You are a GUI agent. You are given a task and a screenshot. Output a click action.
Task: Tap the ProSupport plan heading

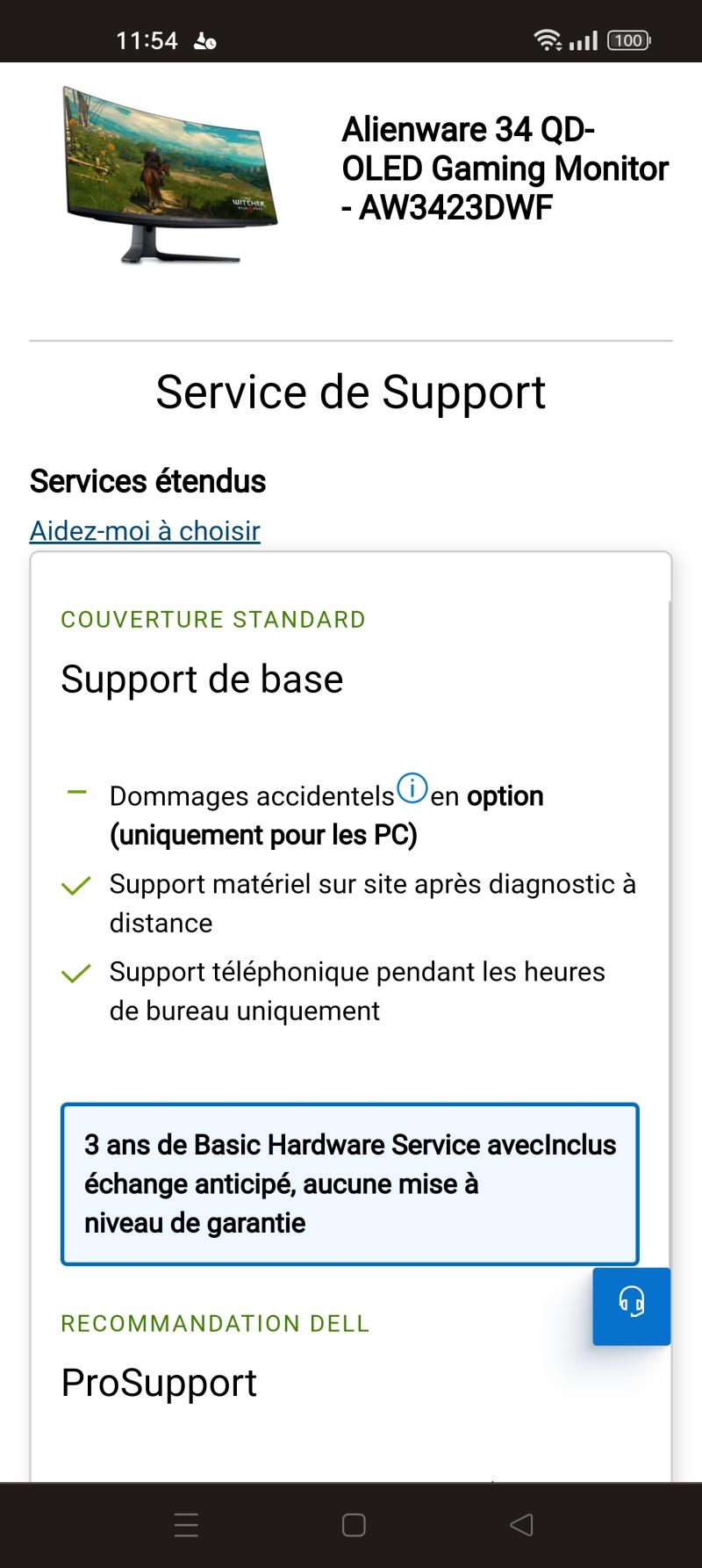[159, 1383]
